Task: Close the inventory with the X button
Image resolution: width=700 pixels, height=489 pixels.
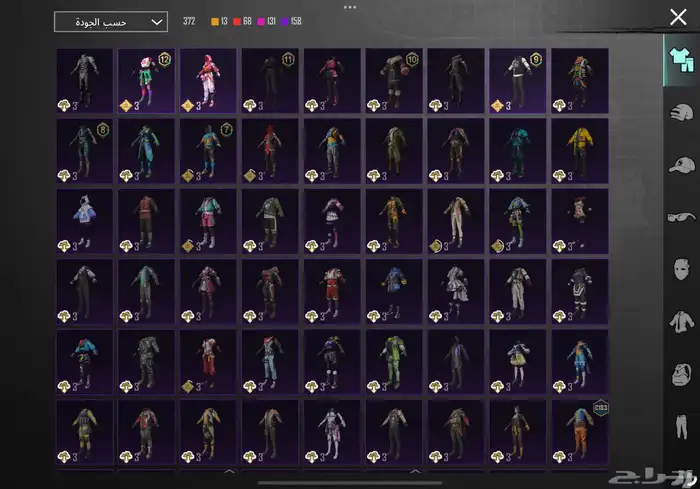Action: click(x=678, y=17)
